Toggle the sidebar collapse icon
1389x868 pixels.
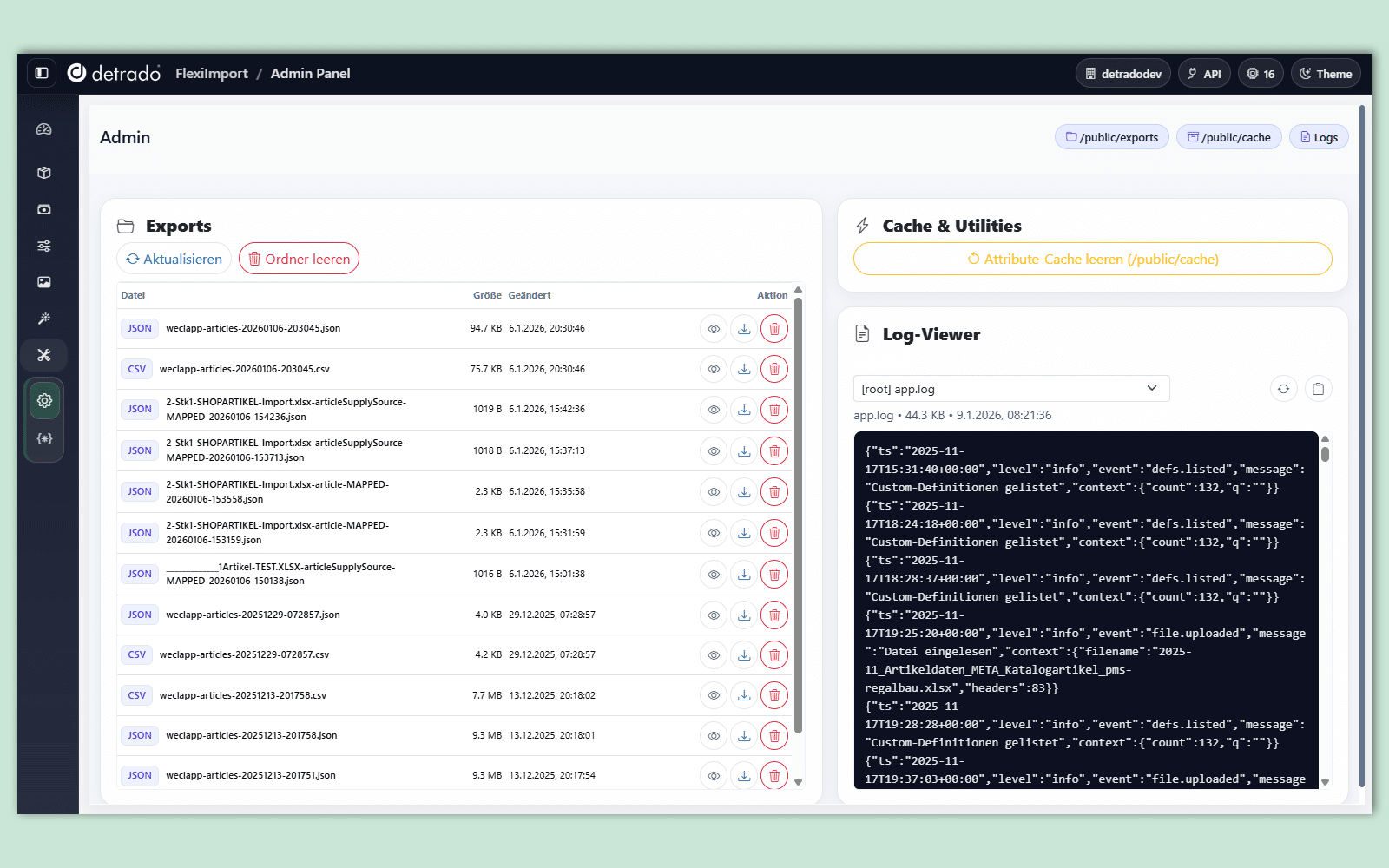tap(42, 73)
